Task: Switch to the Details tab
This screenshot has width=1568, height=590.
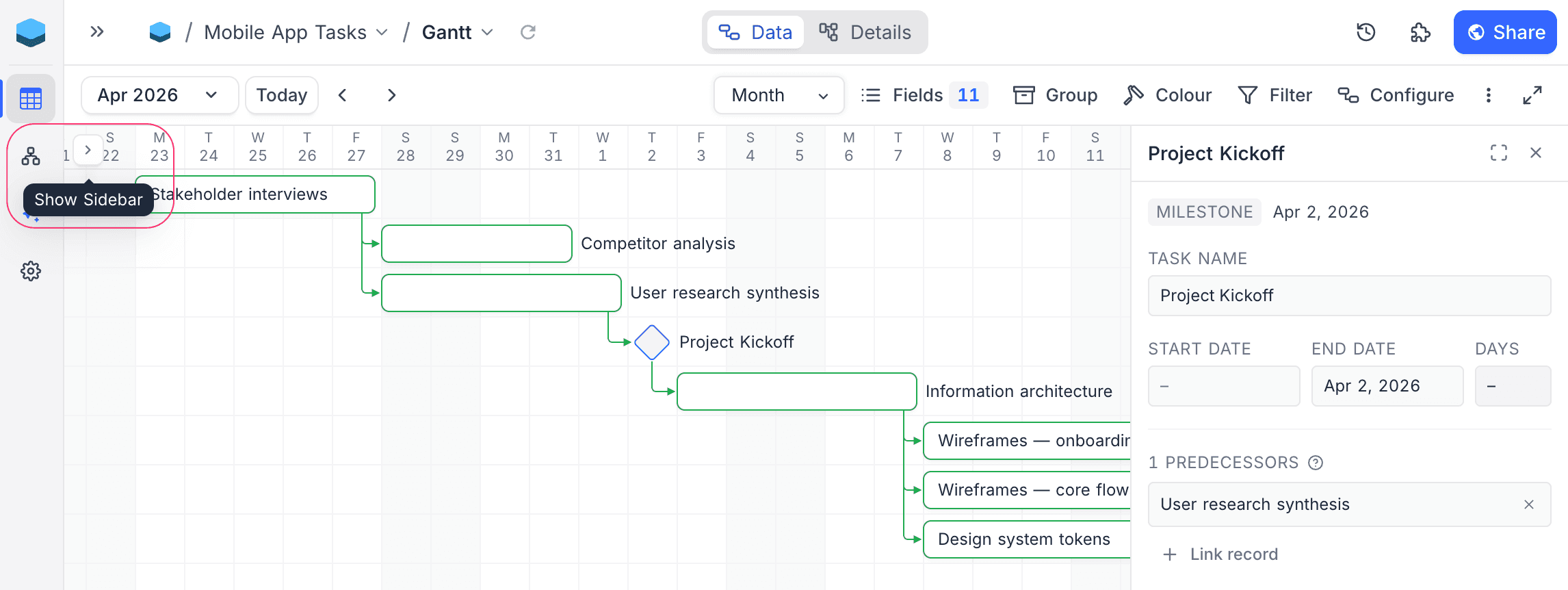Action: pos(865,32)
